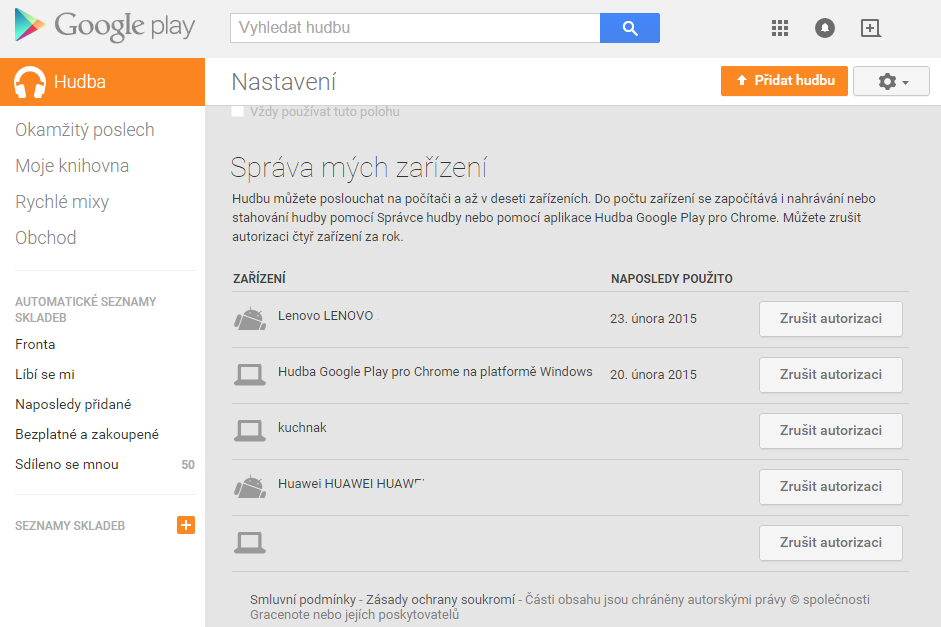Open the Google apps grid icon
The height and width of the screenshot is (627, 941).
coord(780,27)
